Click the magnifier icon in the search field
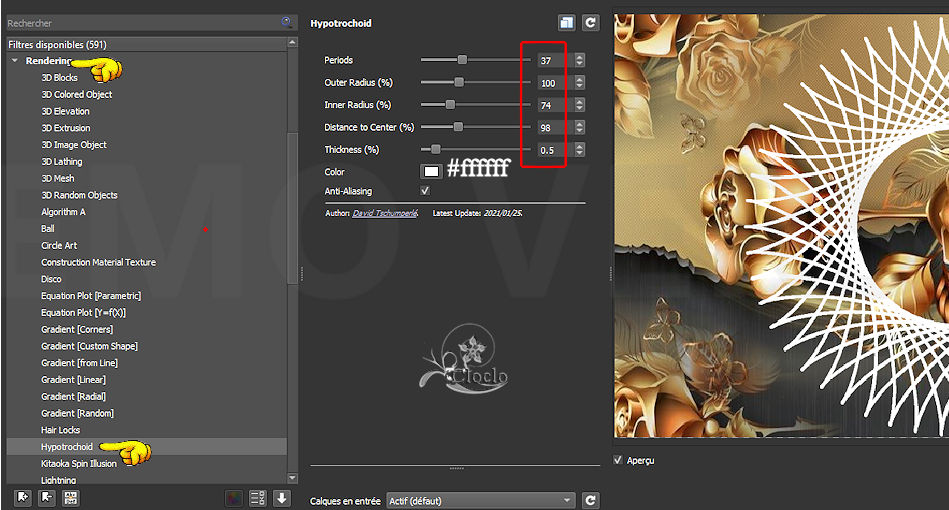The image size is (949, 510). 287,21
